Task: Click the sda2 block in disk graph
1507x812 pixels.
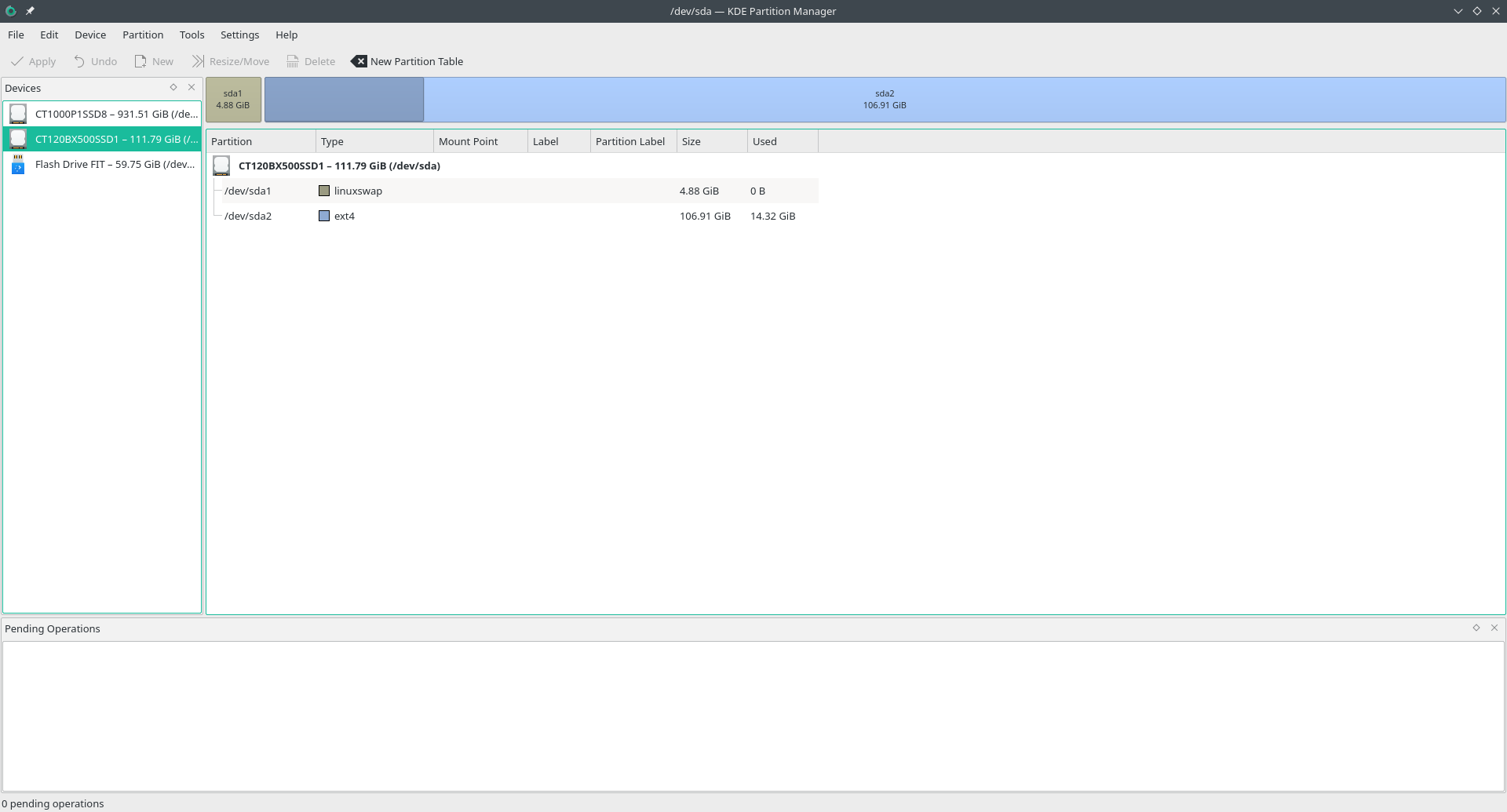Action: 885,100
